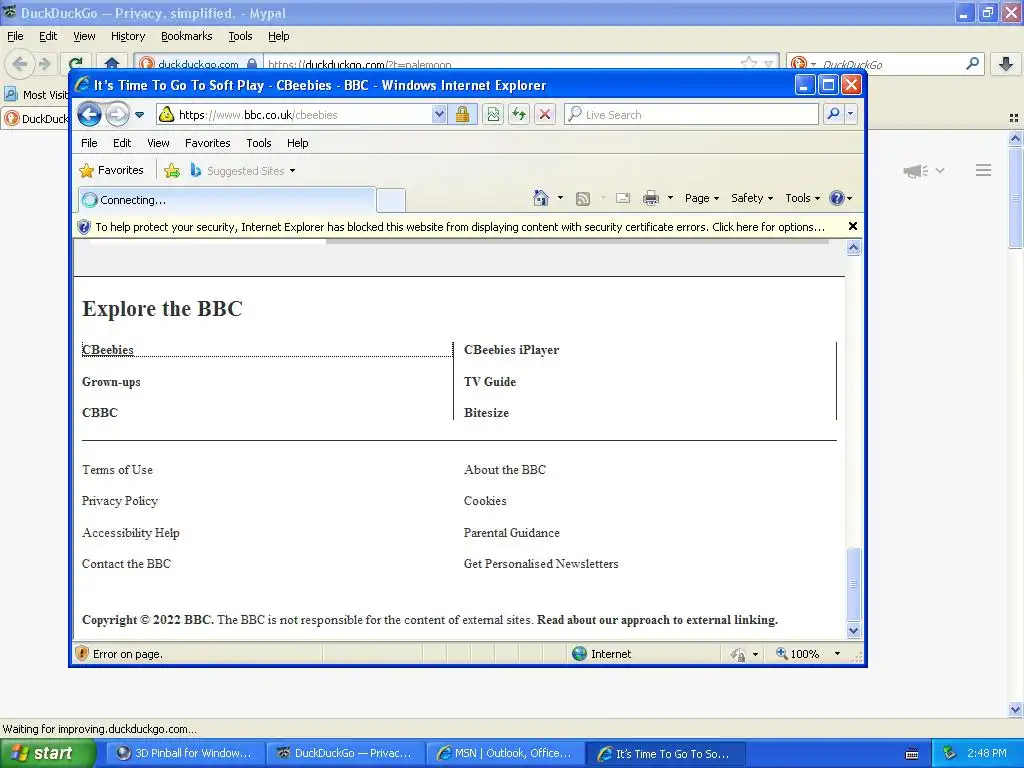Open the CBBC link
The width and height of the screenshot is (1024, 768).
pos(99,413)
